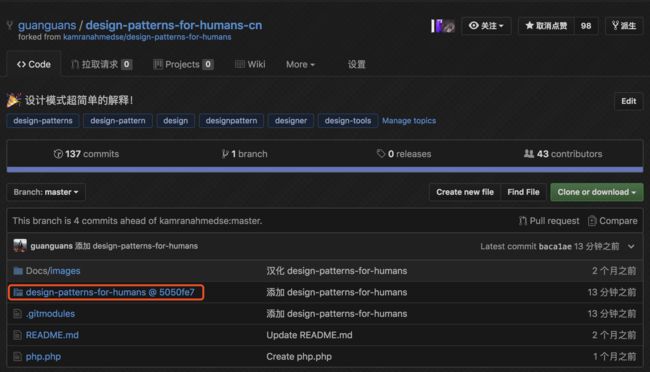Open the Branch: master dropdown

pyautogui.click(x=46, y=192)
